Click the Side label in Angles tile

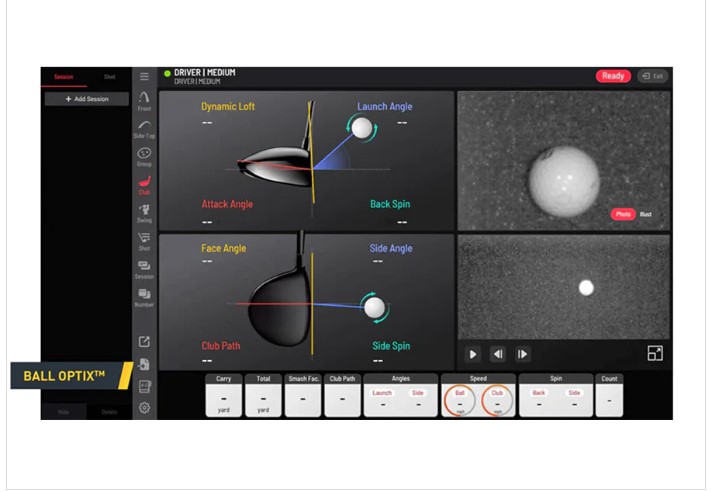click(418, 393)
